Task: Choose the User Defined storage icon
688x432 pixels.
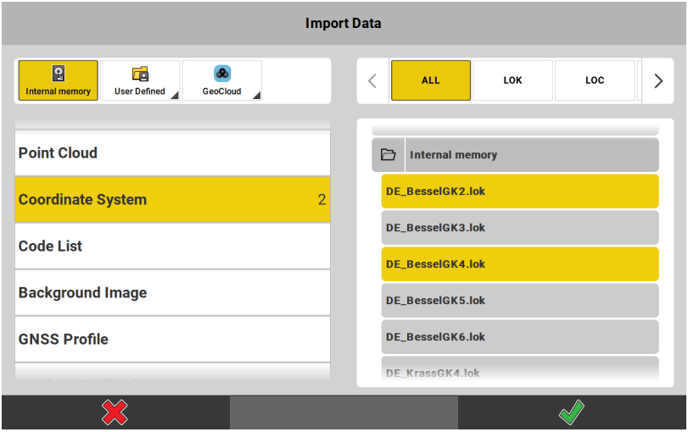Action: 140,74
